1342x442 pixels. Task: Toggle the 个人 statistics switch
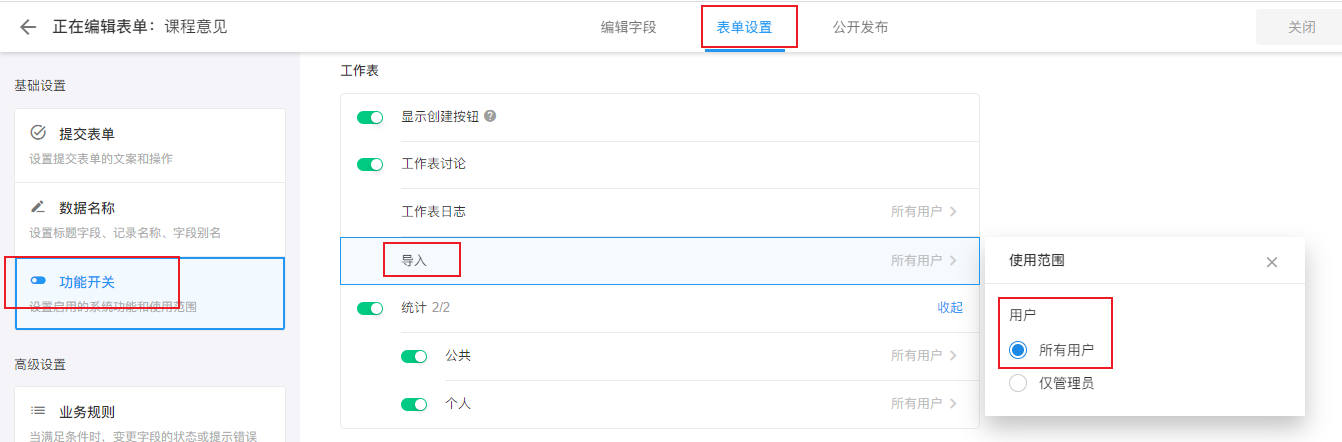[x=414, y=404]
